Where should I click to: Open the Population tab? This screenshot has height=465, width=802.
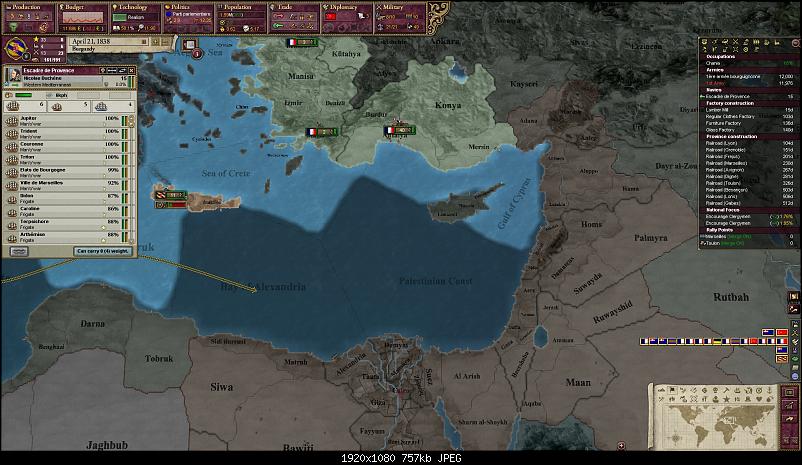[x=241, y=18]
